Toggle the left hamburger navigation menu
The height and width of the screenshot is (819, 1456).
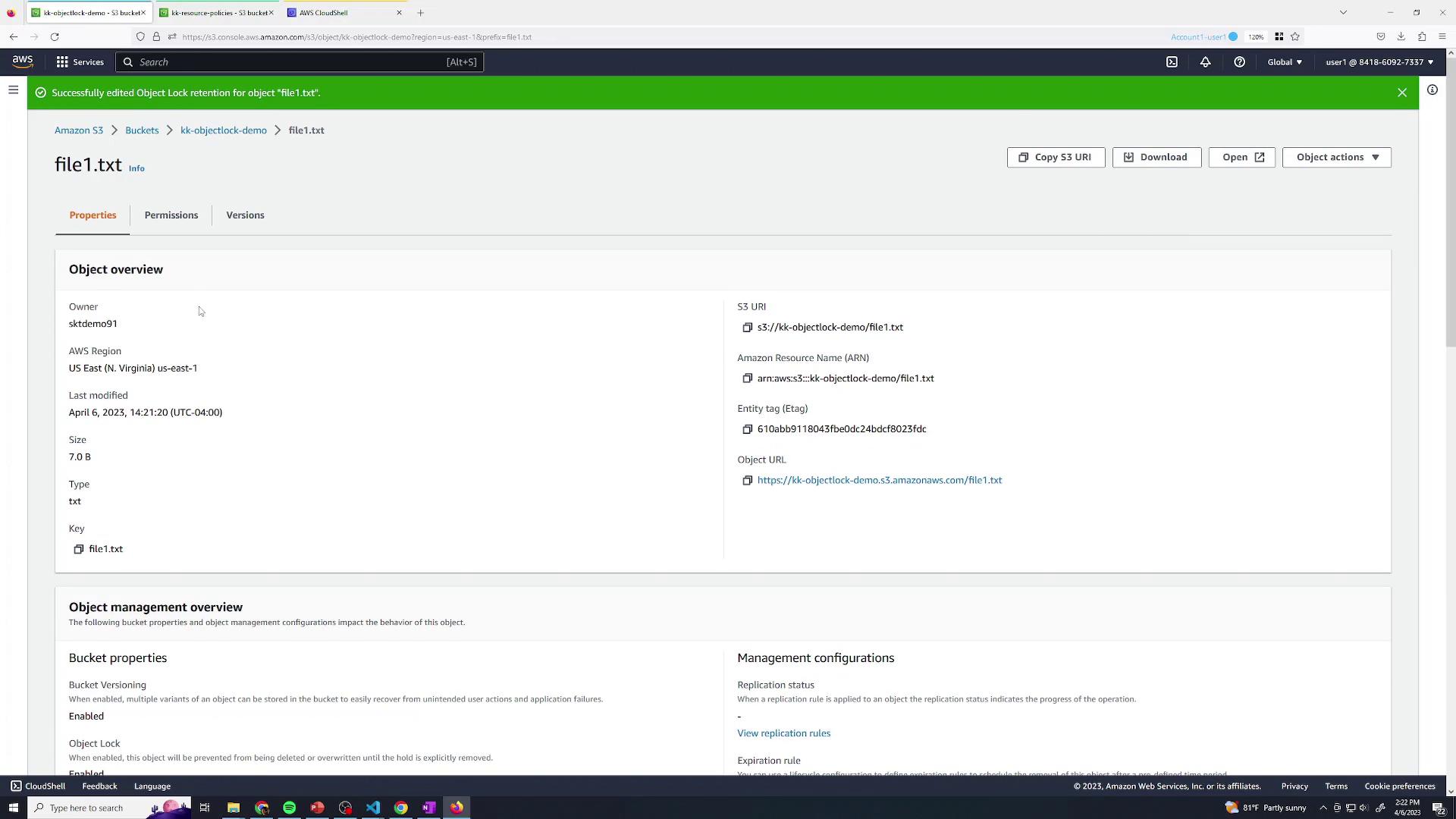tap(13, 90)
